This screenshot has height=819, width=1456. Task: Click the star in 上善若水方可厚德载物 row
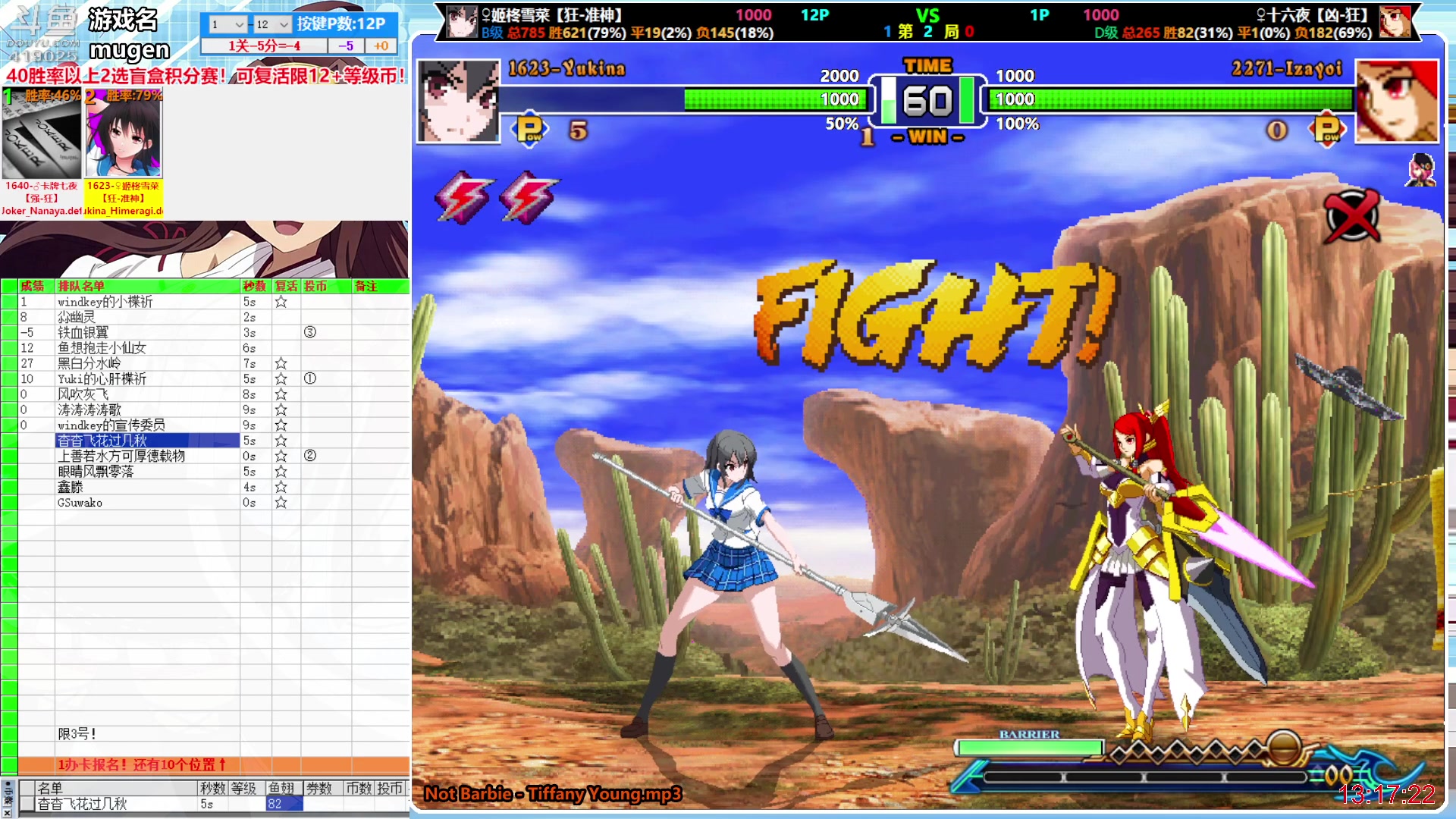tap(281, 456)
